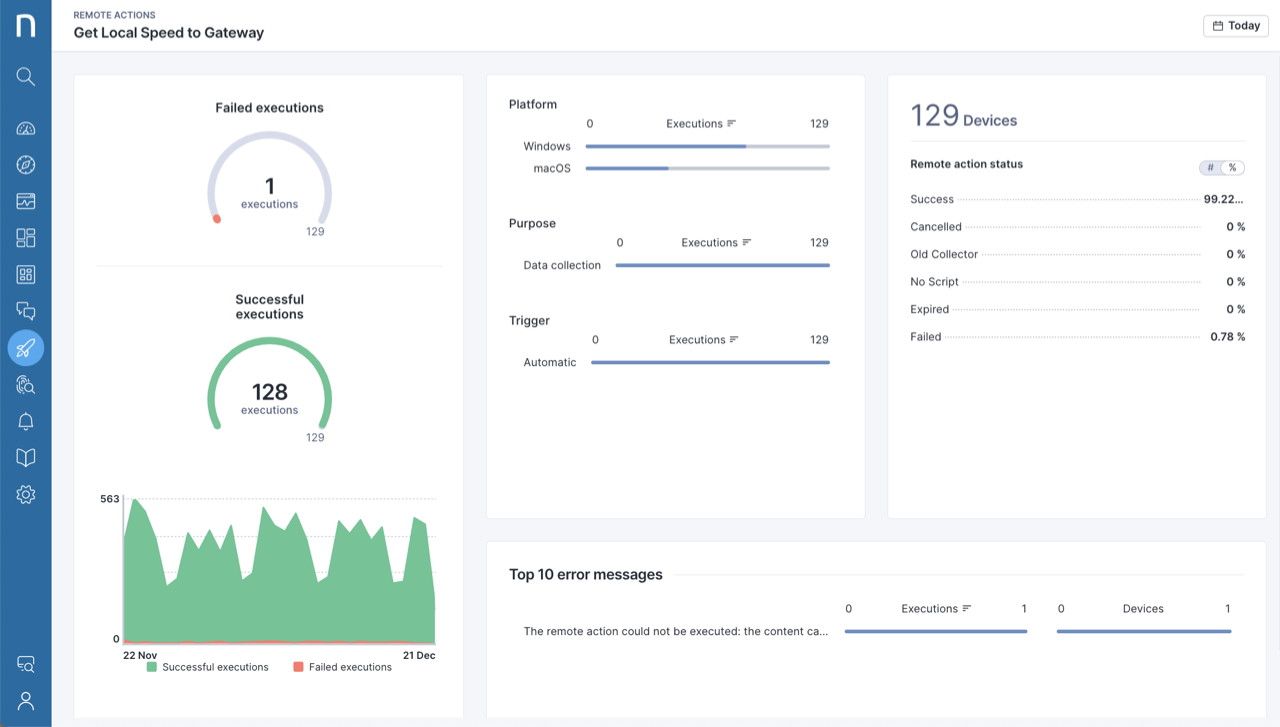Click the Windows executions bar in Platform chart

tap(665, 146)
